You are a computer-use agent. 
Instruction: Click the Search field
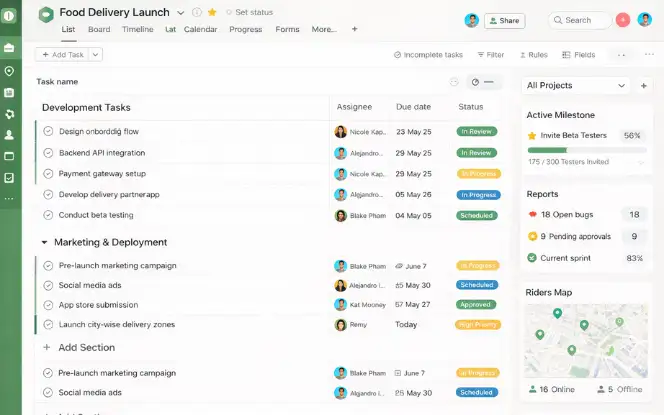(580, 20)
